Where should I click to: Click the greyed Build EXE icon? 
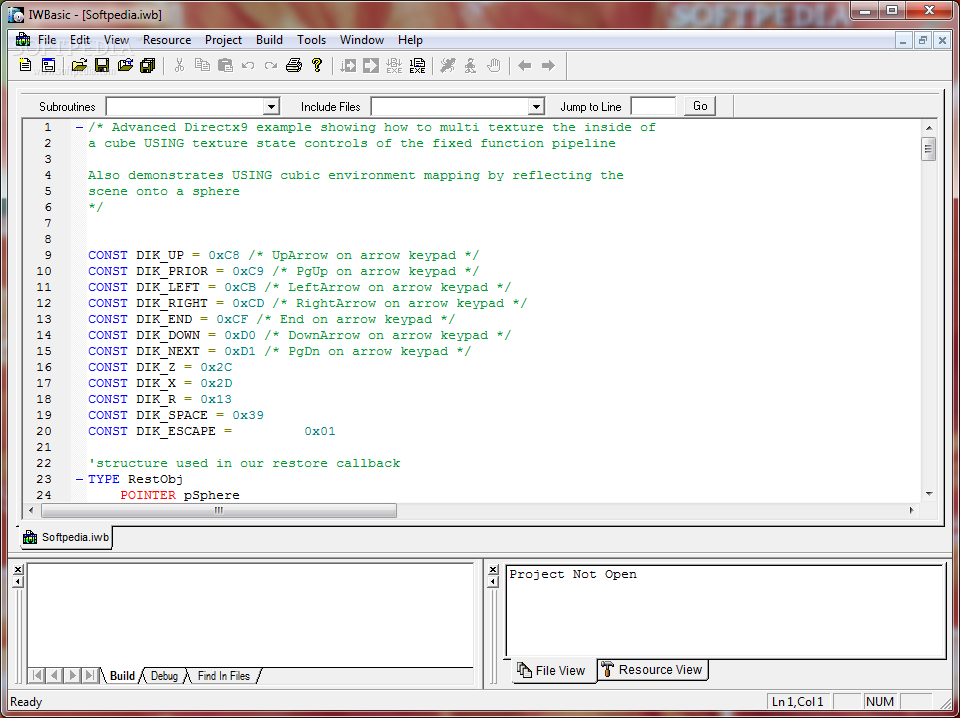coord(394,65)
